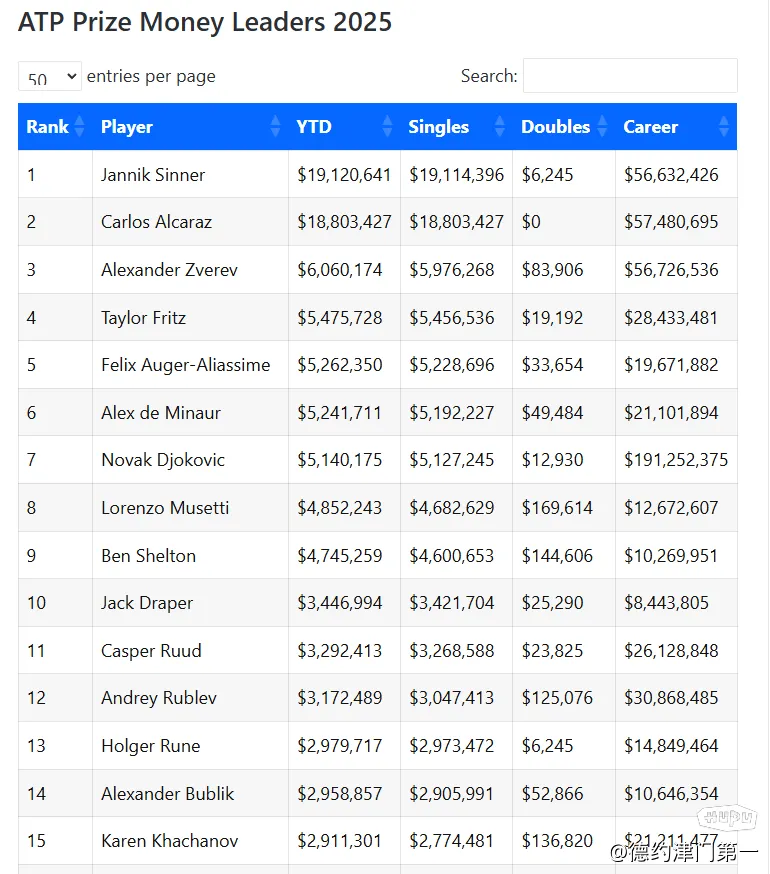
Task: Sort table by Career header label
Action: [650, 127]
